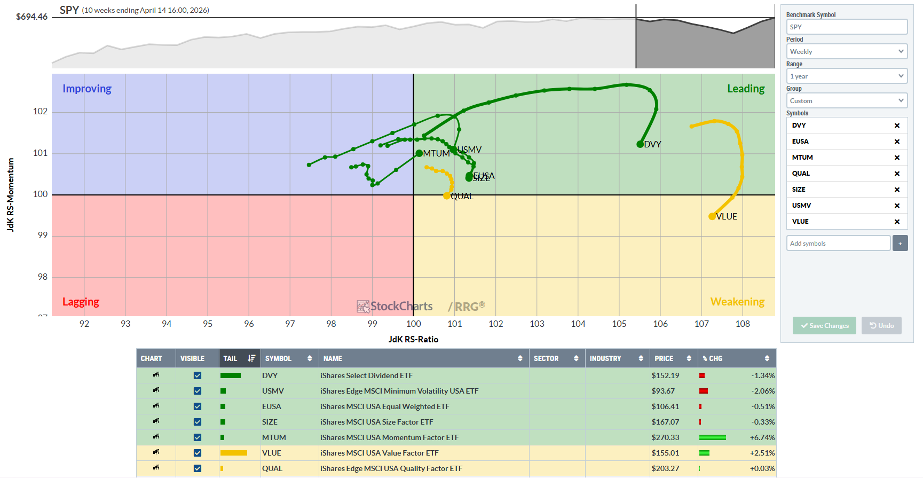Select iShares MSCI USA Value Factor ETF name

[x=379, y=453]
